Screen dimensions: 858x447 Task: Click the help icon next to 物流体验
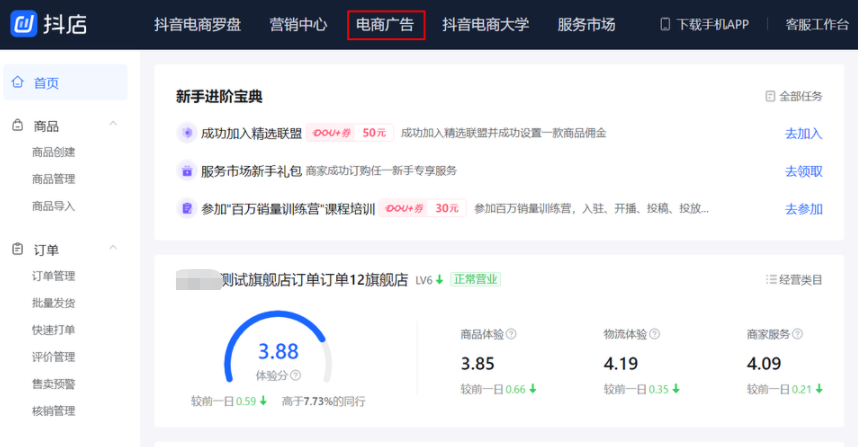(654, 334)
